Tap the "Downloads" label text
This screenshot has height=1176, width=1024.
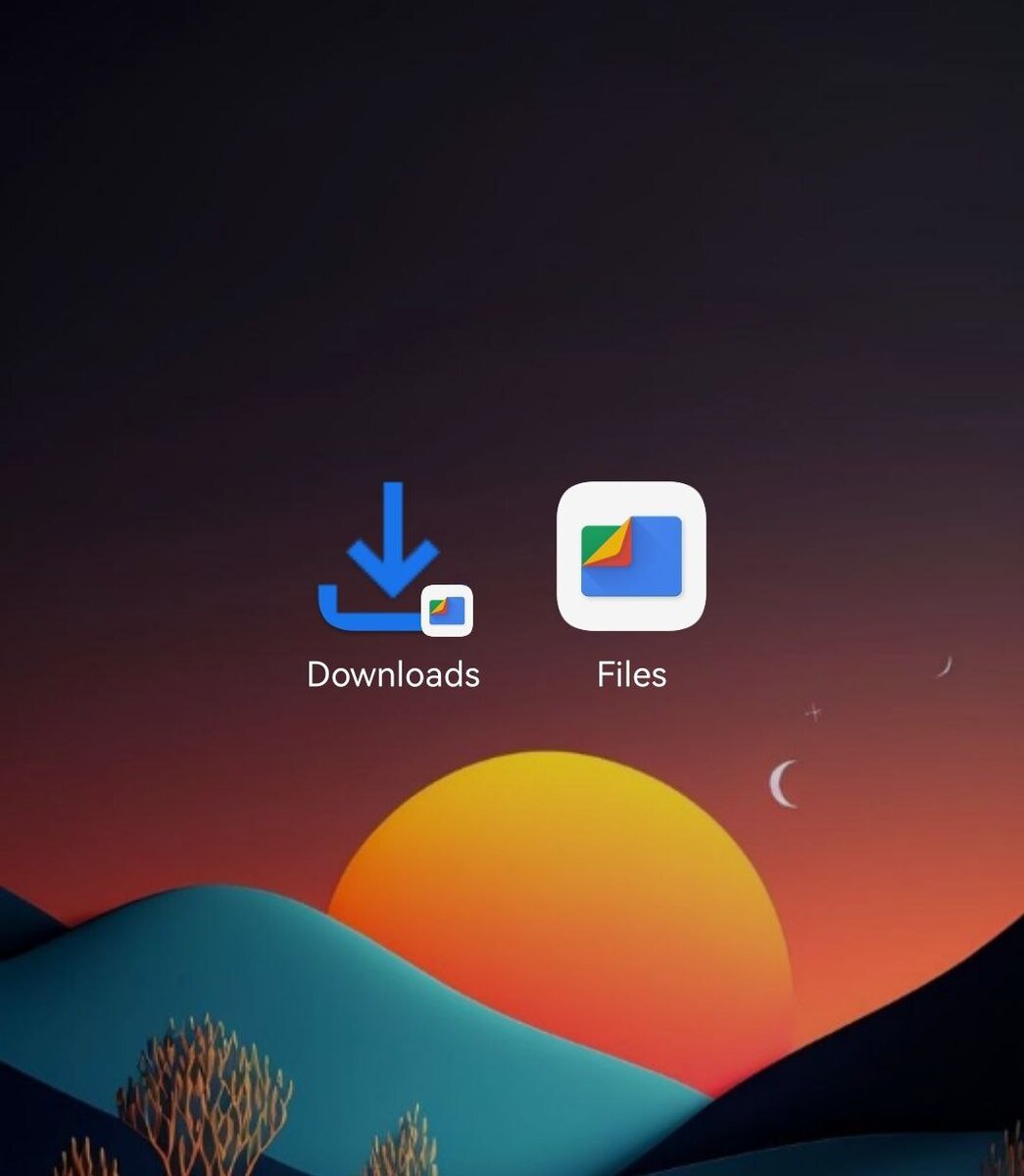point(393,674)
